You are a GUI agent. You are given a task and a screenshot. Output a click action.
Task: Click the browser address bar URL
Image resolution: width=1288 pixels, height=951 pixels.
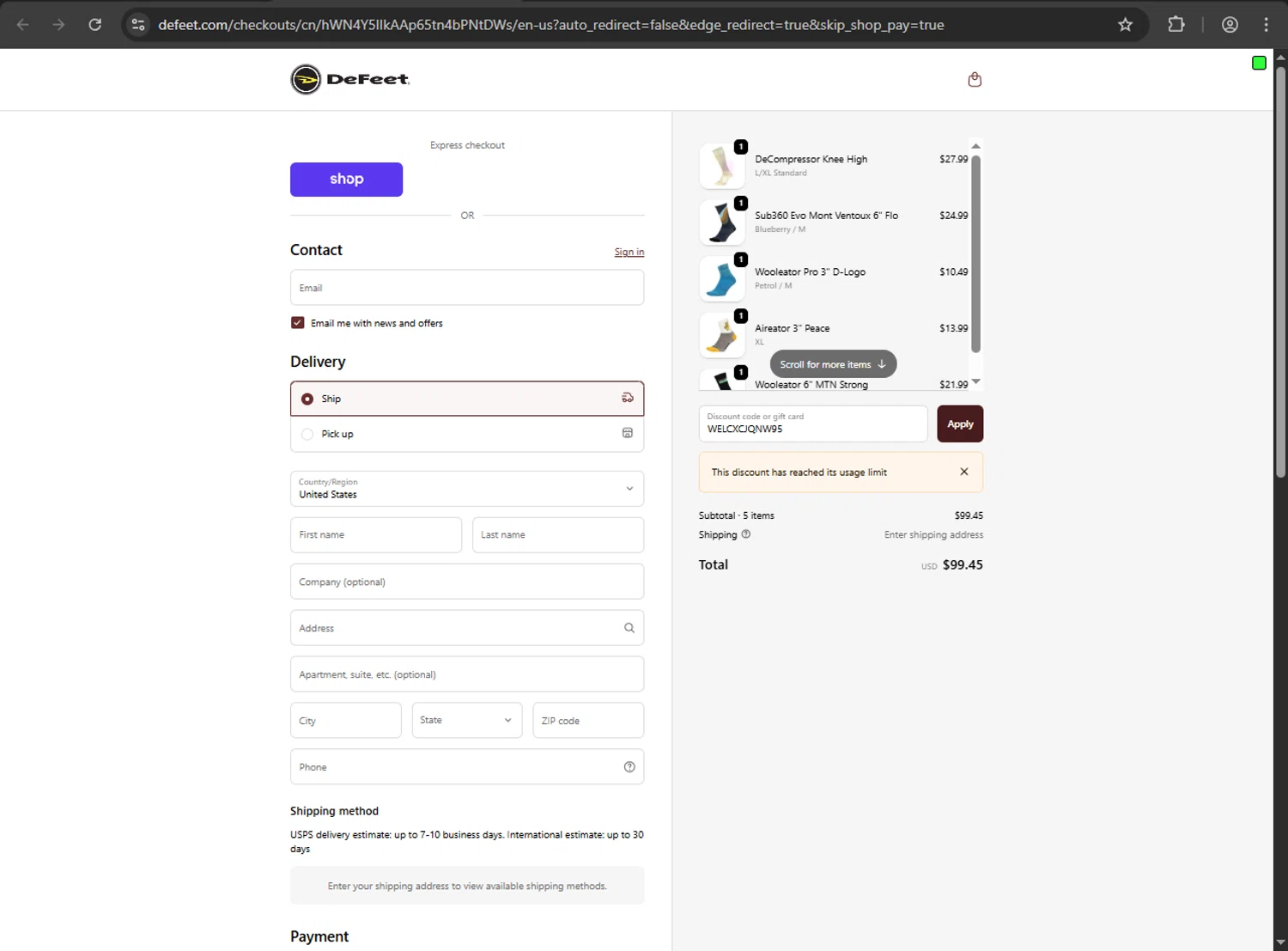[x=551, y=25]
